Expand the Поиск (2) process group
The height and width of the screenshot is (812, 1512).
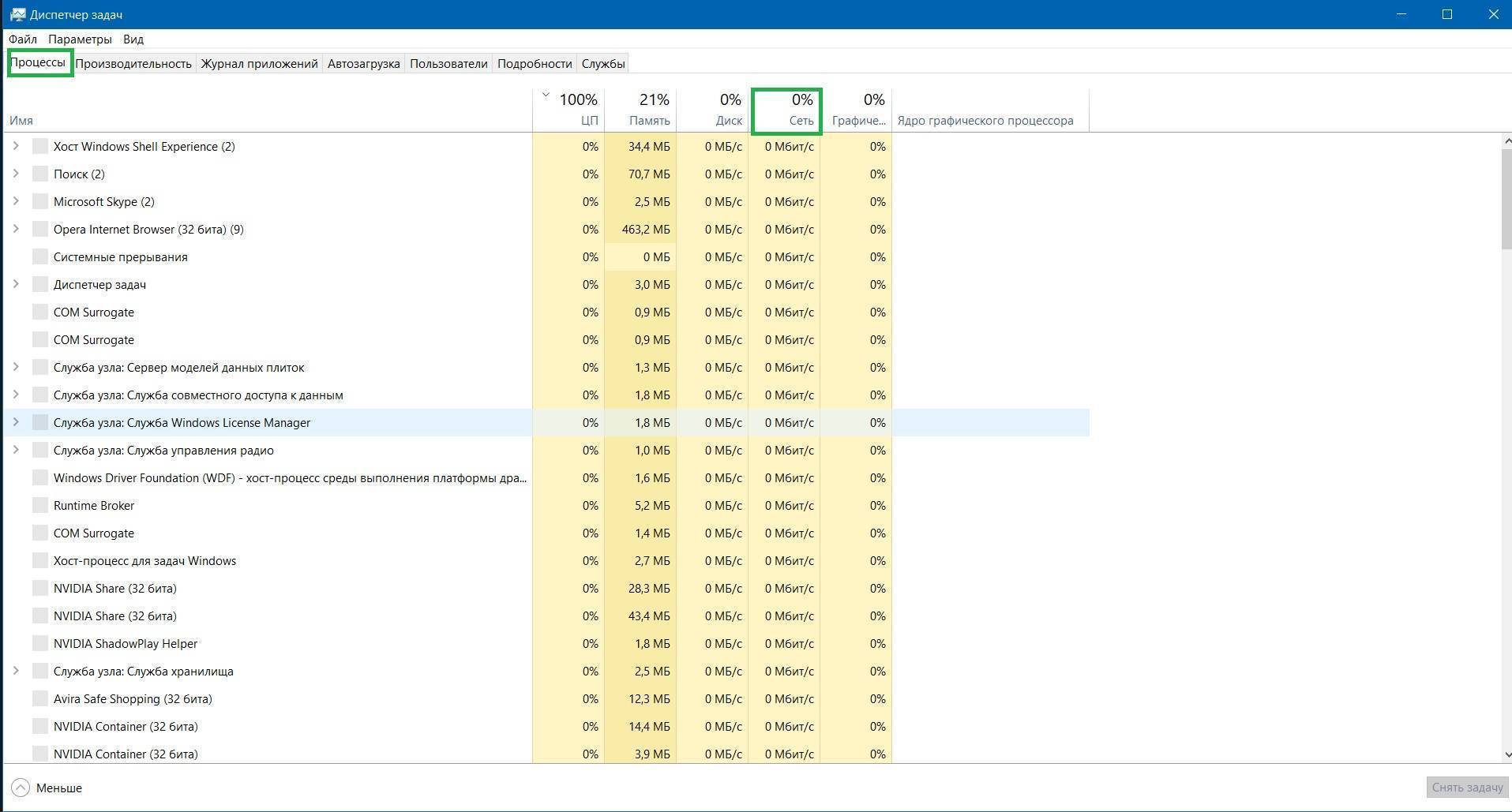click(x=15, y=174)
